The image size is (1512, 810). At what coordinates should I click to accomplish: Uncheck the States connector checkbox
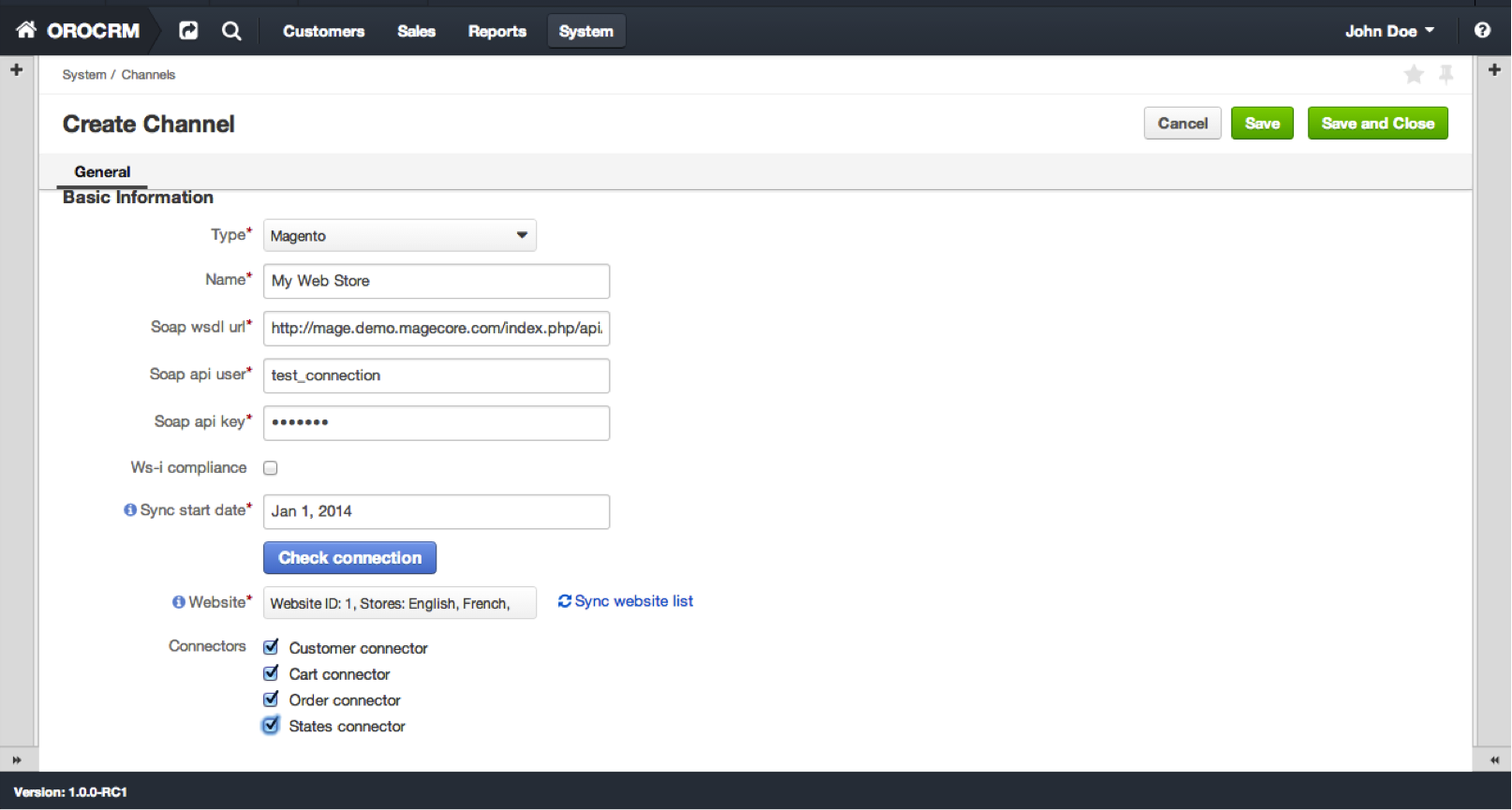[x=271, y=726]
